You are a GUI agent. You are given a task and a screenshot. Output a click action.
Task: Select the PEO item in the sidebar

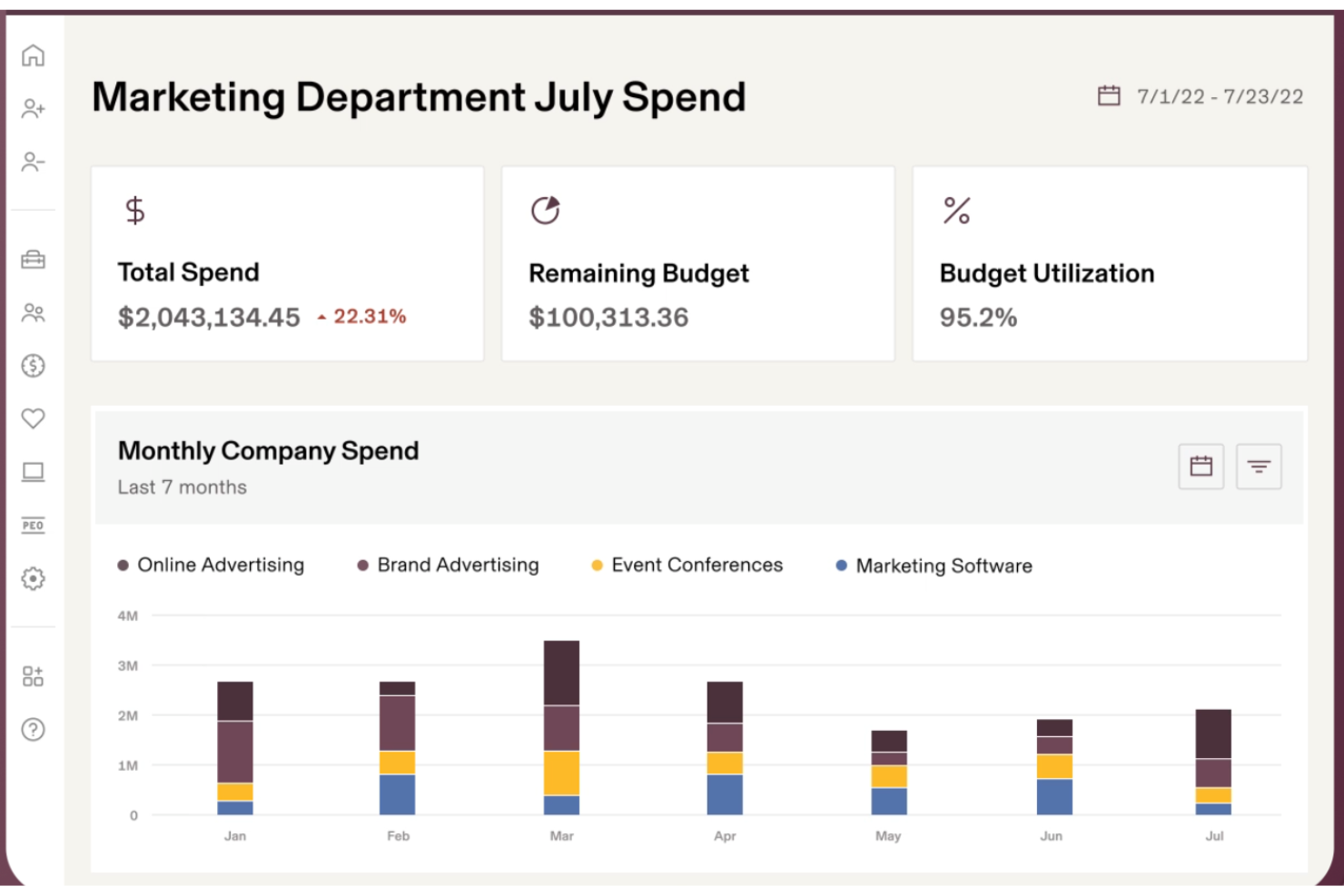[34, 523]
